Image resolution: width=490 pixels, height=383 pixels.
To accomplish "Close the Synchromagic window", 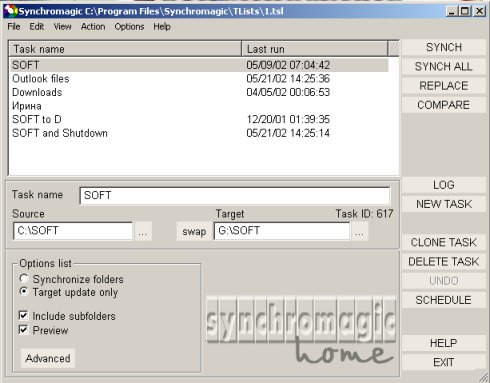I will point(479,11).
